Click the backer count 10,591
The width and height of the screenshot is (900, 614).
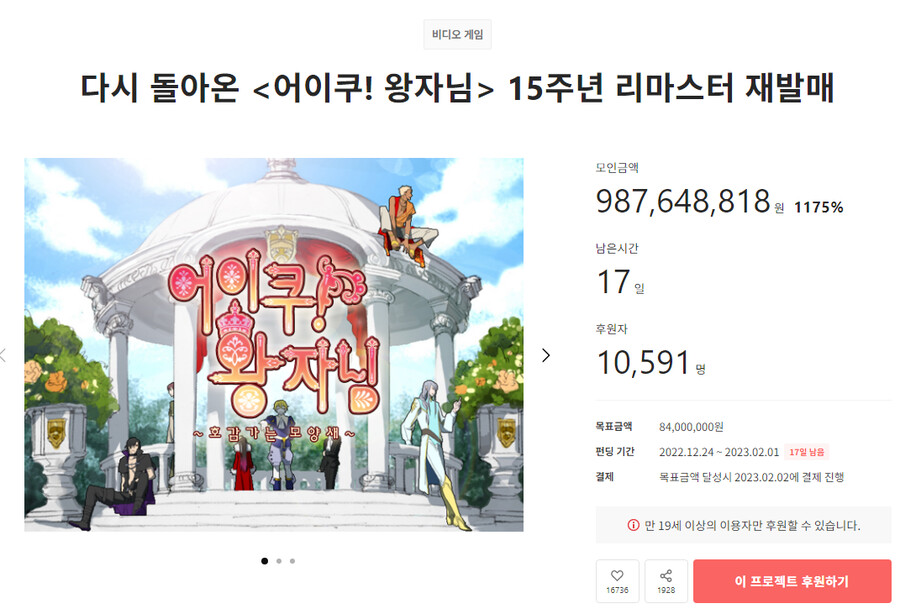click(x=643, y=363)
